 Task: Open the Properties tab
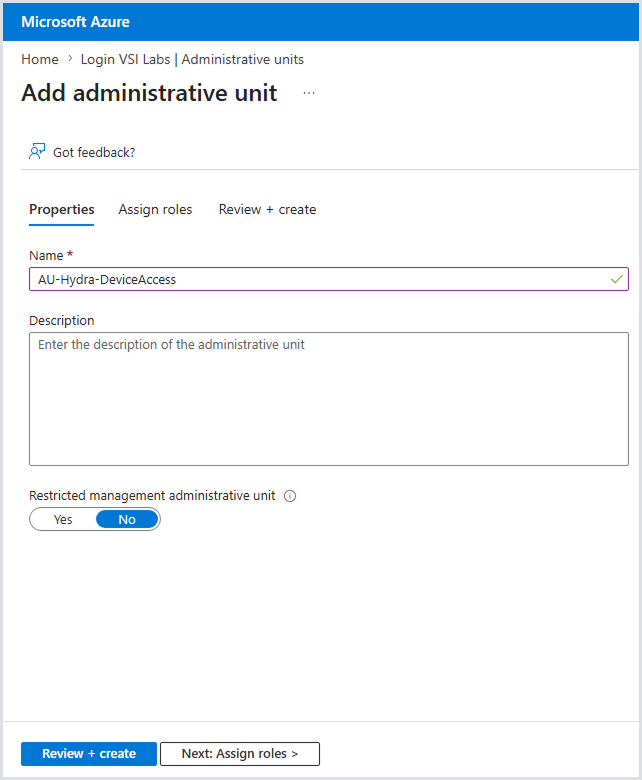tap(62, 209)
